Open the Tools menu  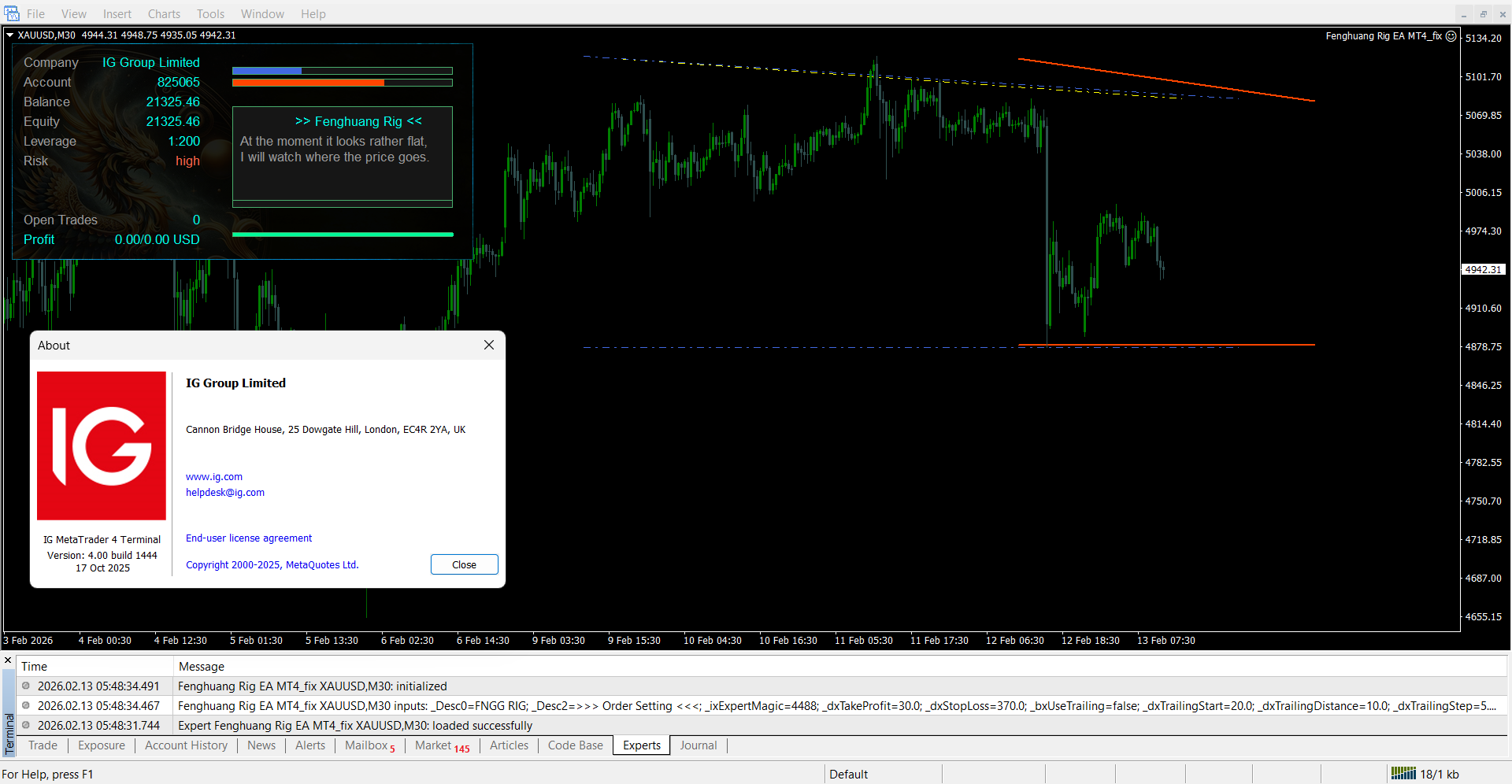tap(210, 14)
